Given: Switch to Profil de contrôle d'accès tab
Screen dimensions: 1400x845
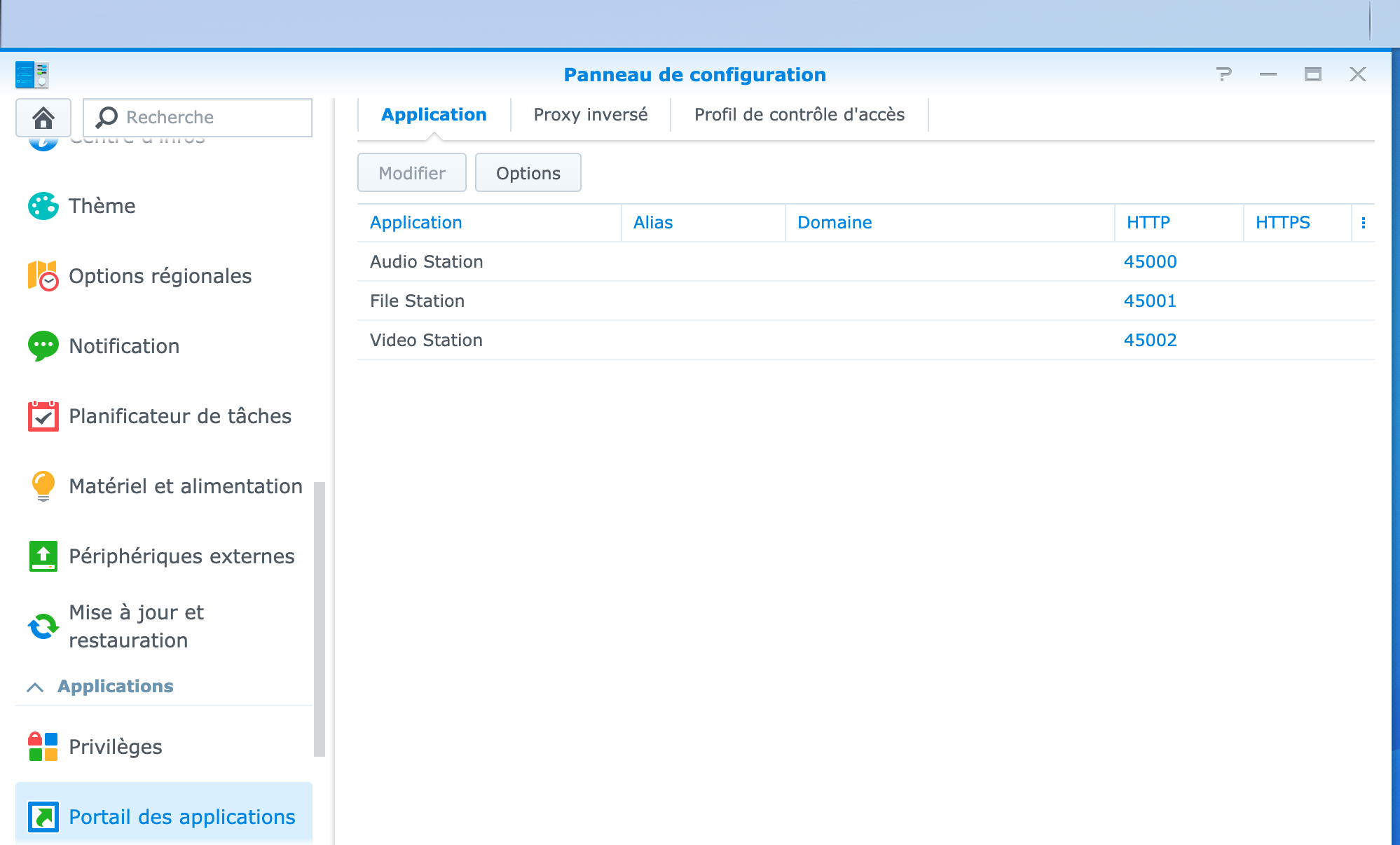Looking at the screenshot, I should tap(799, 115).
